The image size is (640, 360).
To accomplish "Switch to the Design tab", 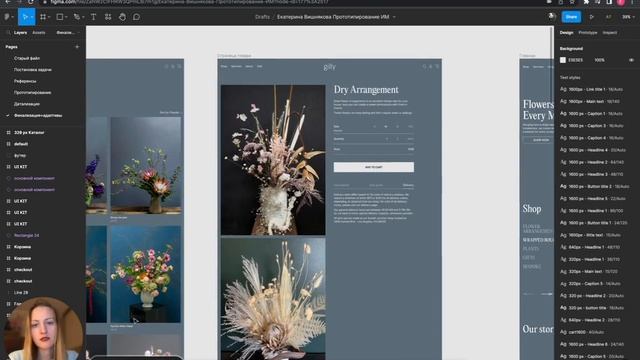I will click(566, 33).
